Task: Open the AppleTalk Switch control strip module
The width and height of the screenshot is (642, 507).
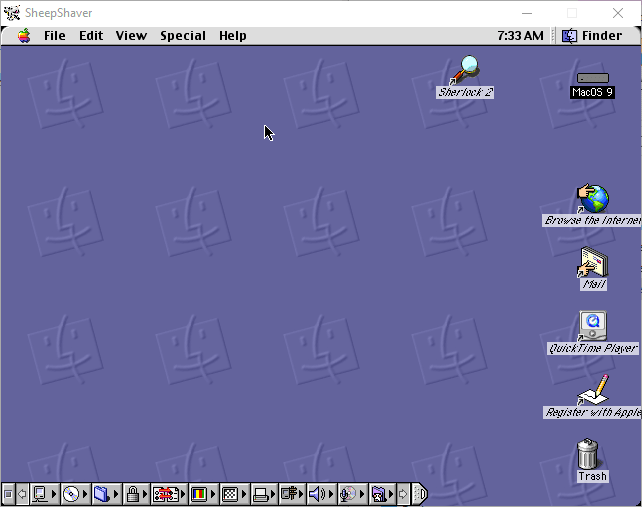Action: pyautogui.click(x=45, y=494)
